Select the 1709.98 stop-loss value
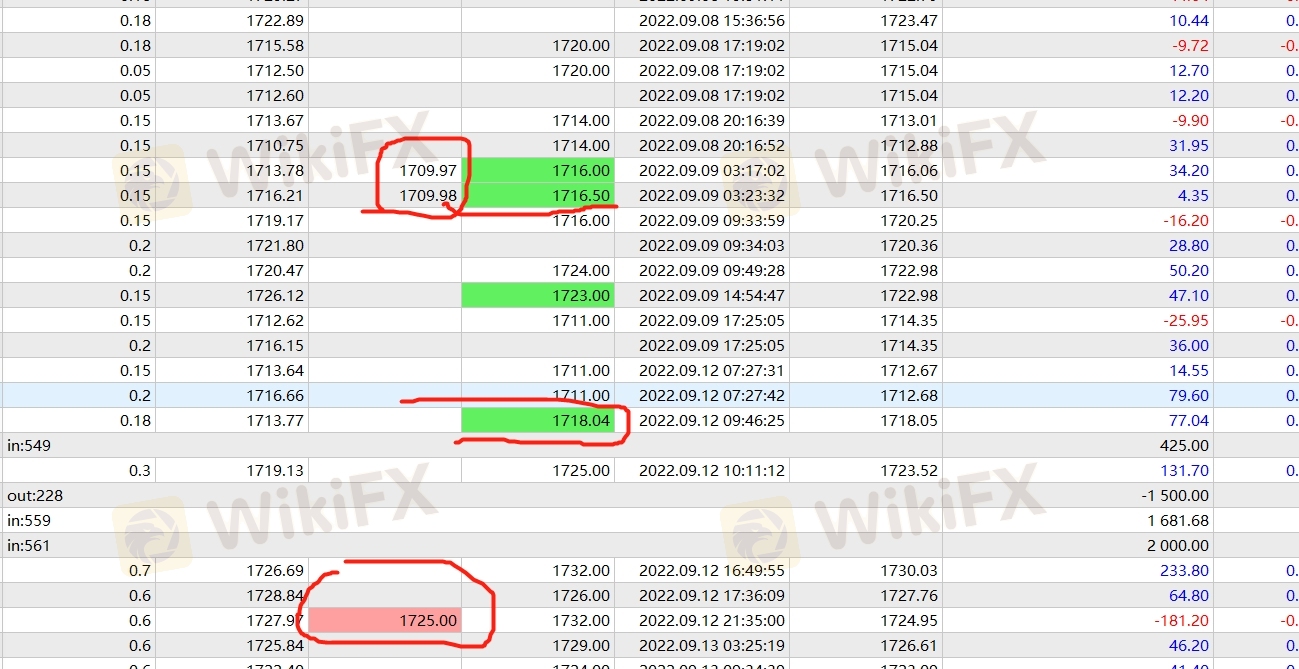1299x669 pixels. point(427,196)
